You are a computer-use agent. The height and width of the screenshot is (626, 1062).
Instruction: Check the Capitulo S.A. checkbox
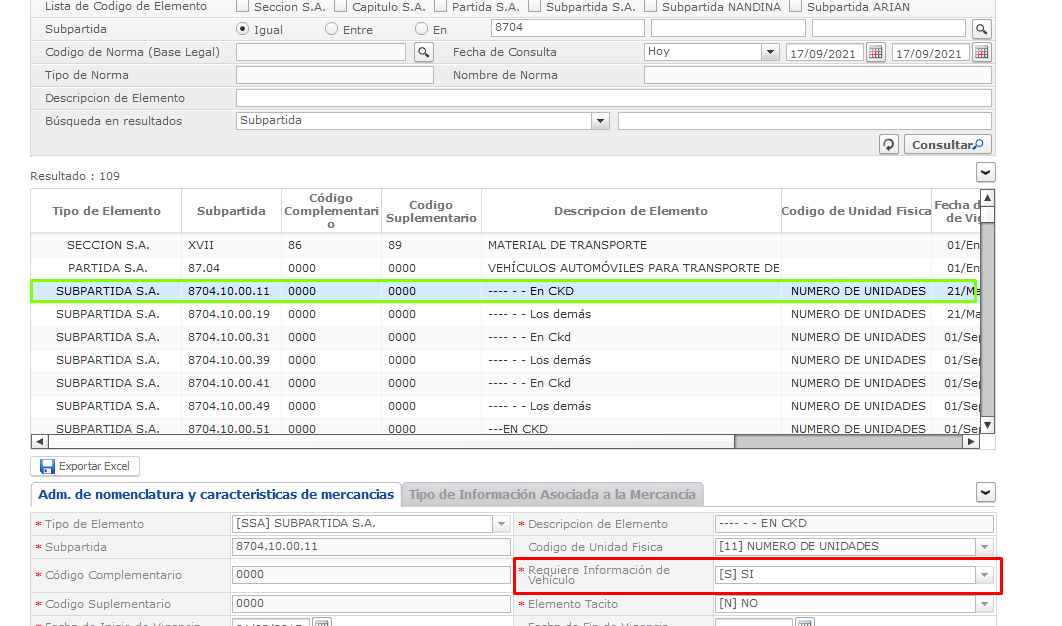(341, 7)
